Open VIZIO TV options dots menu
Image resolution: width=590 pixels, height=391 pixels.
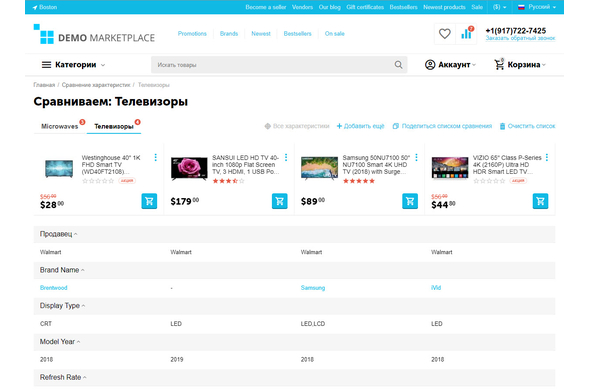point(547,157)
